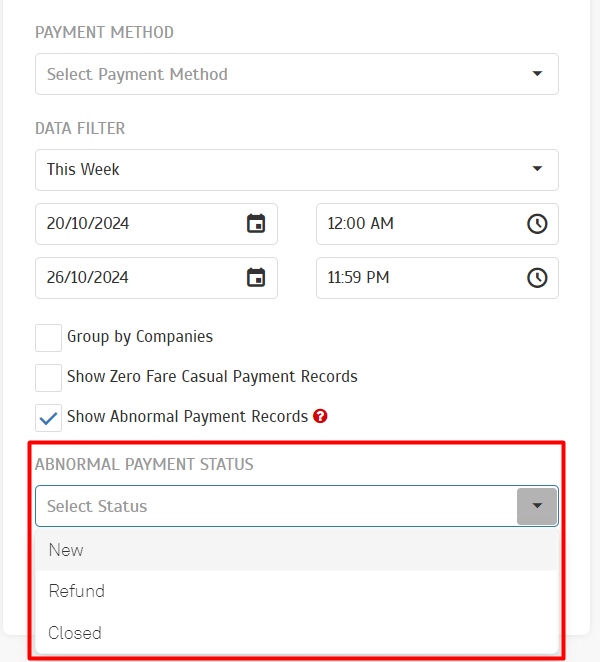Uncheck Show Abnormal Payment Records checkbox
Image resolution: width=600 pixels, height=662 pixels.
click(x=48, y=418)
